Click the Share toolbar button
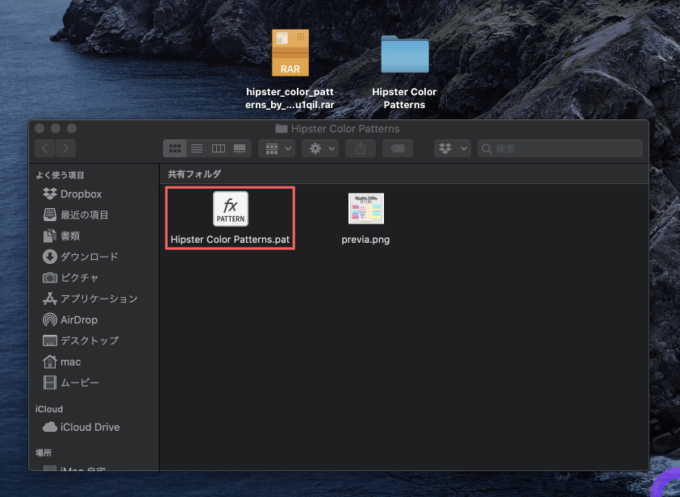Screen dimensions: 680x497 point(360,149)
